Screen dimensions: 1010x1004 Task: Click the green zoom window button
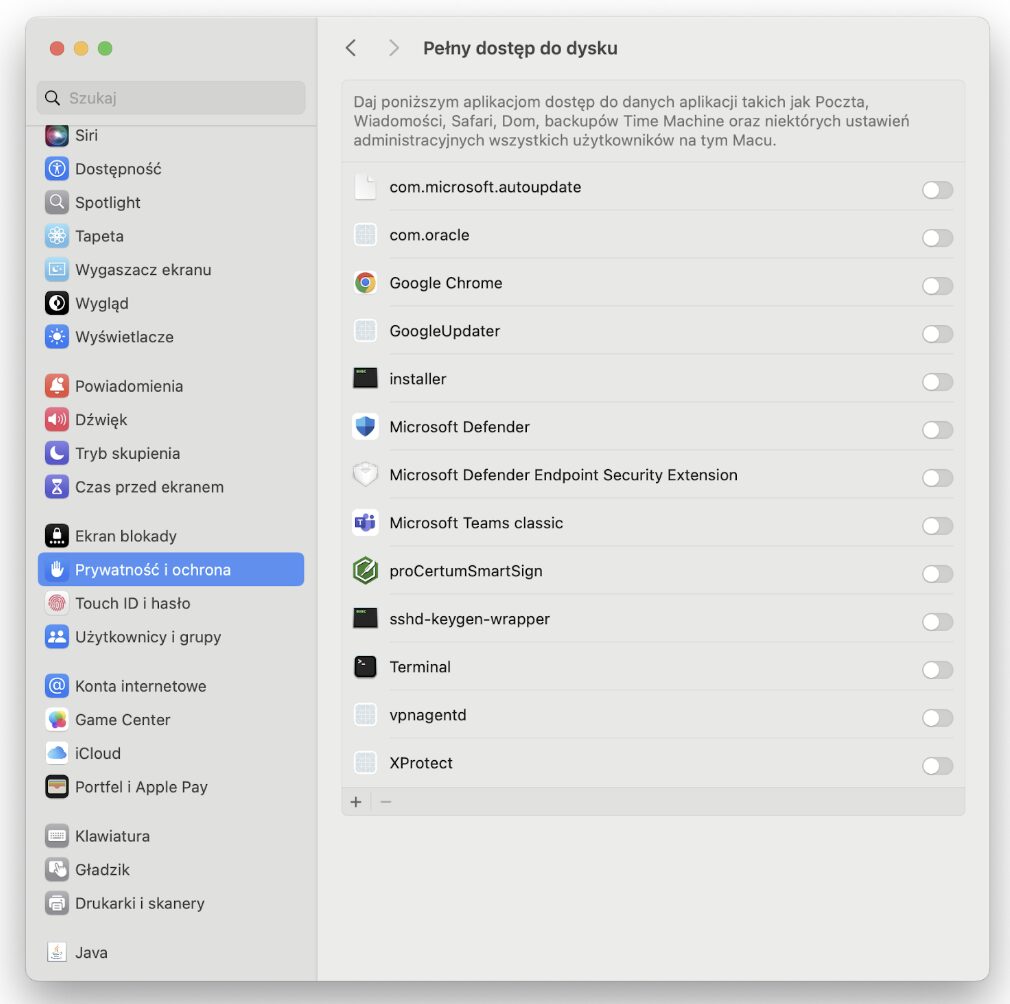click(x=105, y=48)
